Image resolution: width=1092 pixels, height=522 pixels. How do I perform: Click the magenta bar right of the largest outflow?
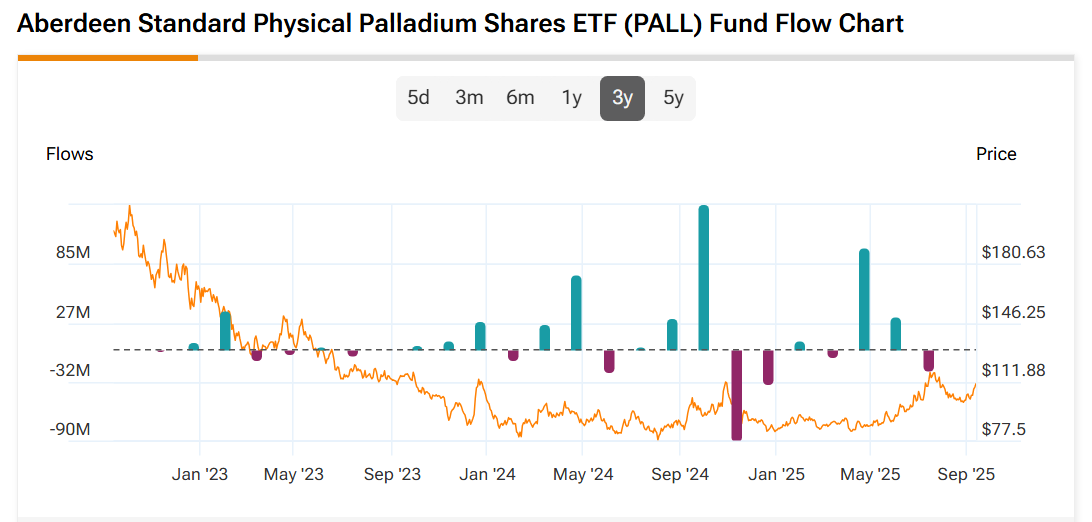[x=768, y=367]
